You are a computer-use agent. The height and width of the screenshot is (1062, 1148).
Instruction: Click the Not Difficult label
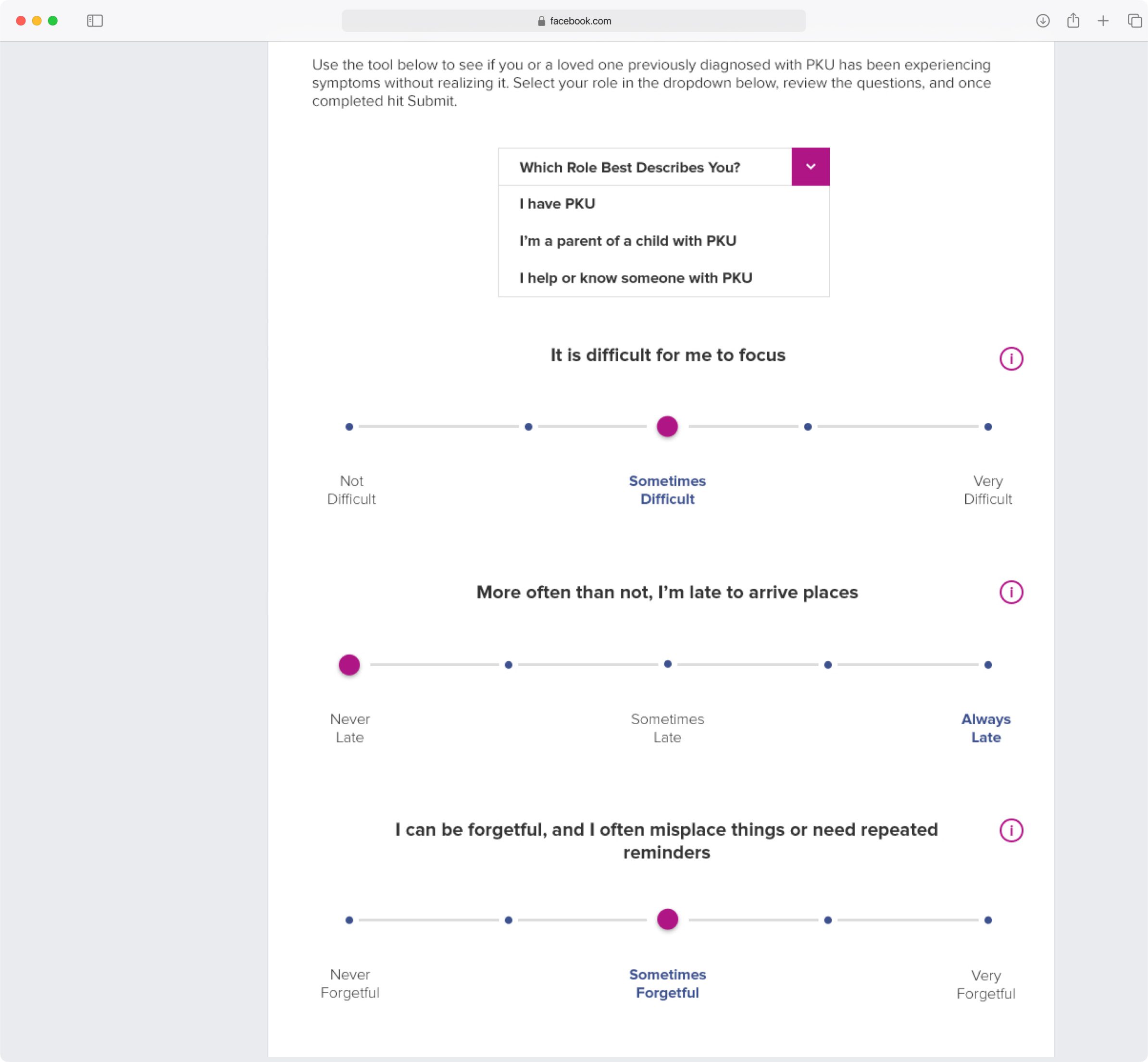click(351, 490)
